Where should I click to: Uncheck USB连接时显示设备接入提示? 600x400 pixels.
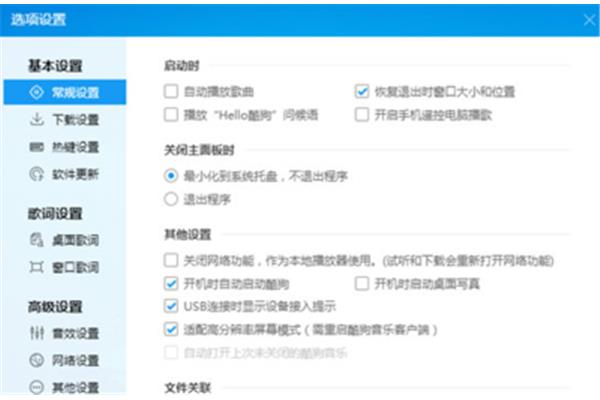pos(171,306)
